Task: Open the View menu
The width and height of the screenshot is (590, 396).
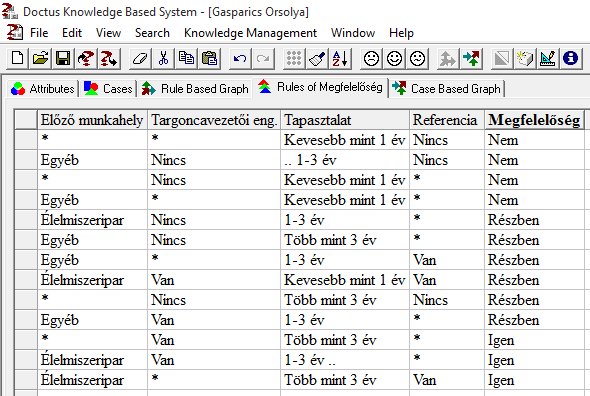Action: pyautogui.click(x=108, y=33)
